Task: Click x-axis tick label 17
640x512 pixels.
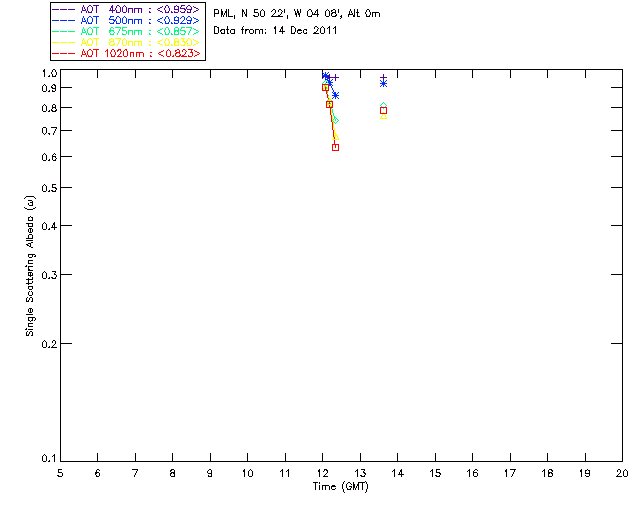Action: (x=510, y=473)
